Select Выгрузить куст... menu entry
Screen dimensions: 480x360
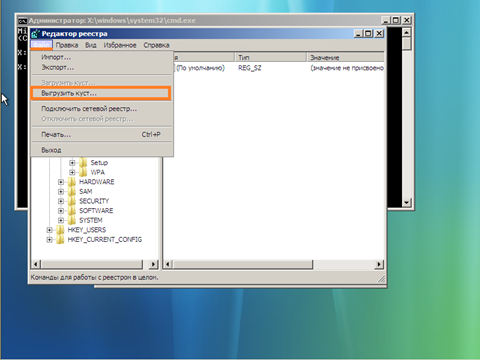[x=101, y=93]
